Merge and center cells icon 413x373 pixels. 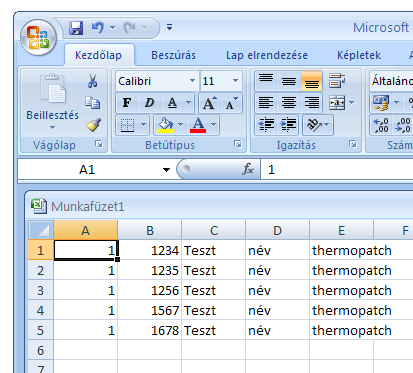pos(337,103)
